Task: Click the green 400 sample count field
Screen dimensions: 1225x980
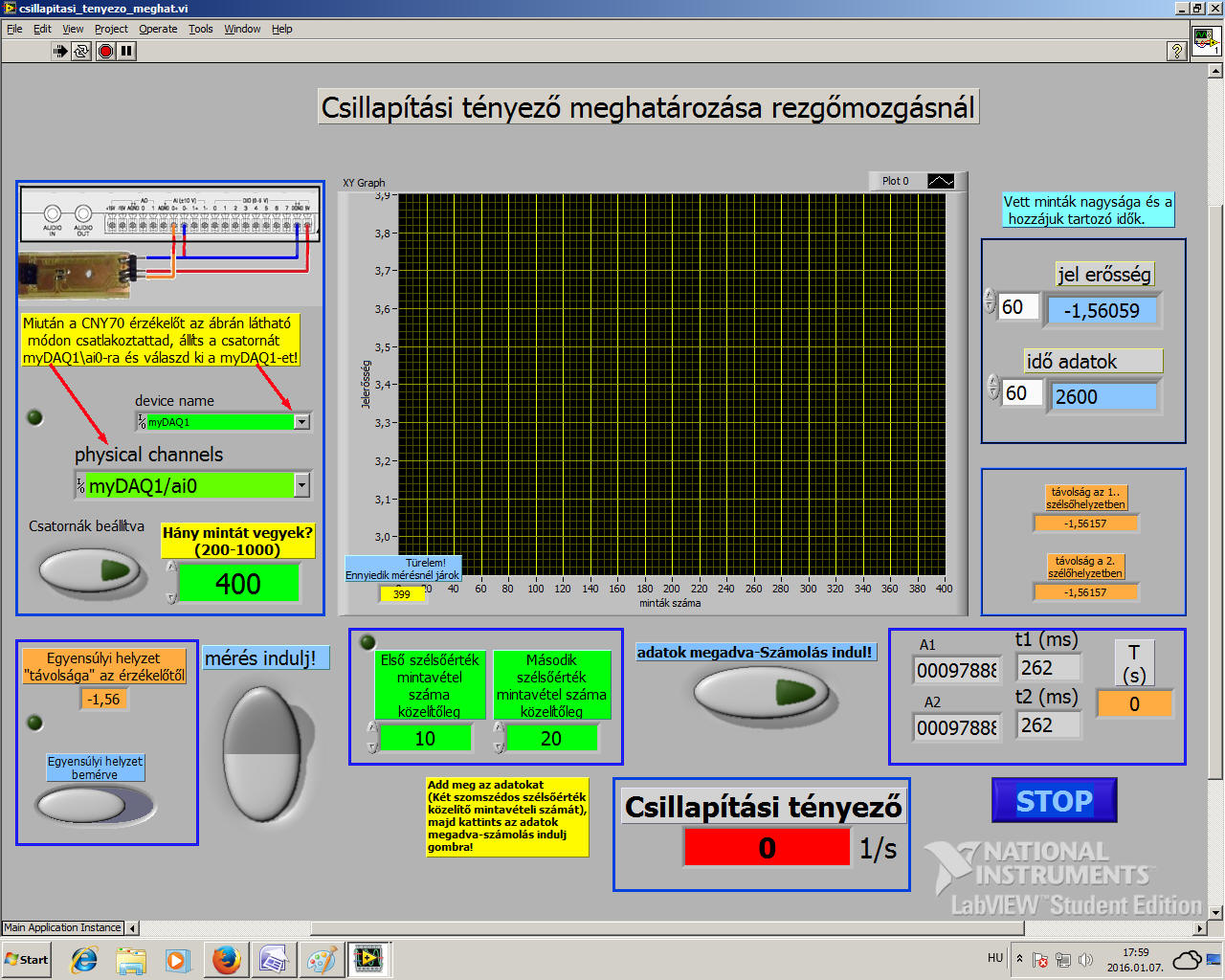Action: pos(238,584)
